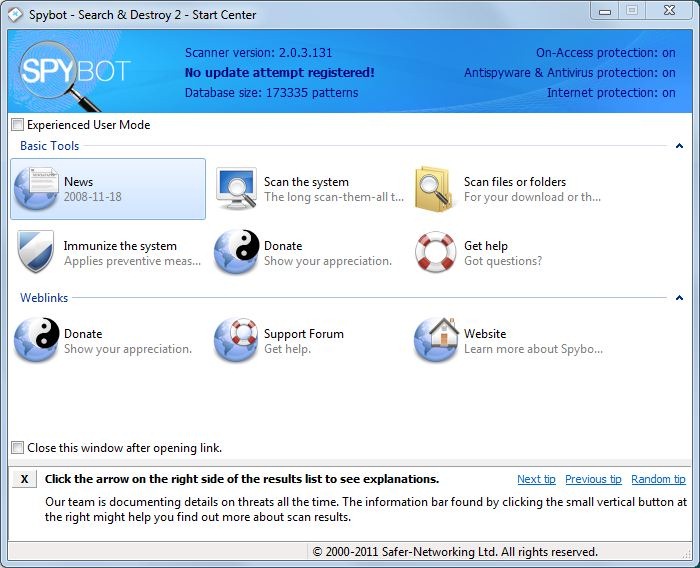
Task: Close the Spybot Start Center window
Action: coord(669,11)
